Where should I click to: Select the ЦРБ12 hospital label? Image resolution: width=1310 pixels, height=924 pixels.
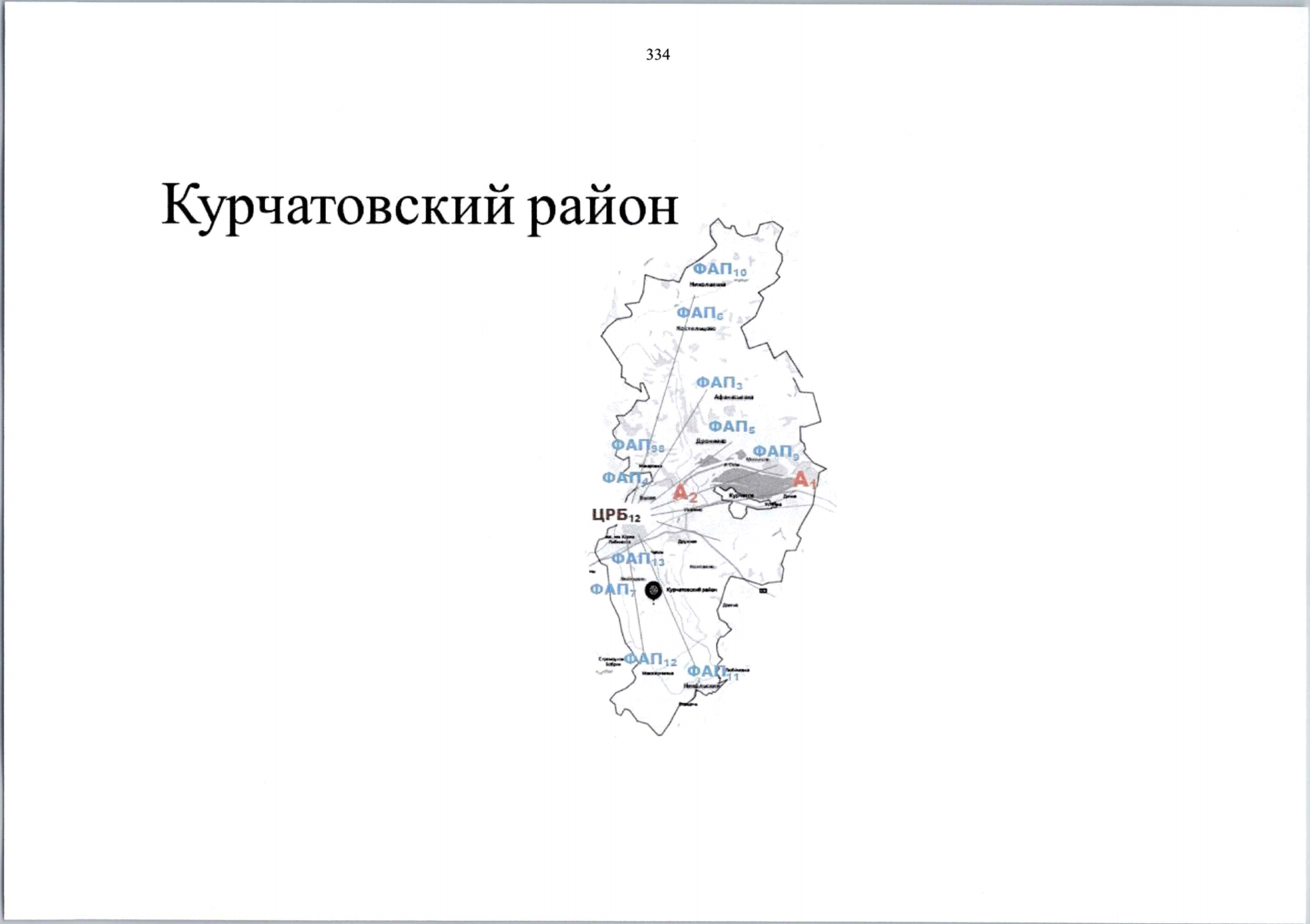(x=616, y=515)
